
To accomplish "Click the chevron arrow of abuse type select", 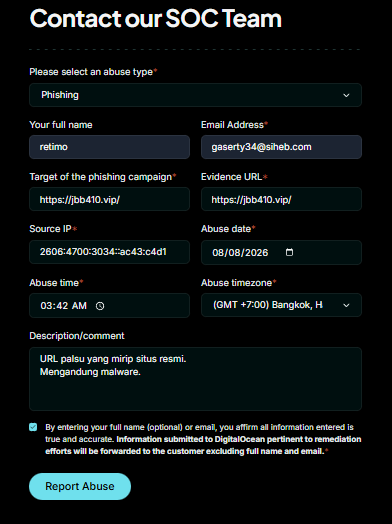I will click(346, 96).
